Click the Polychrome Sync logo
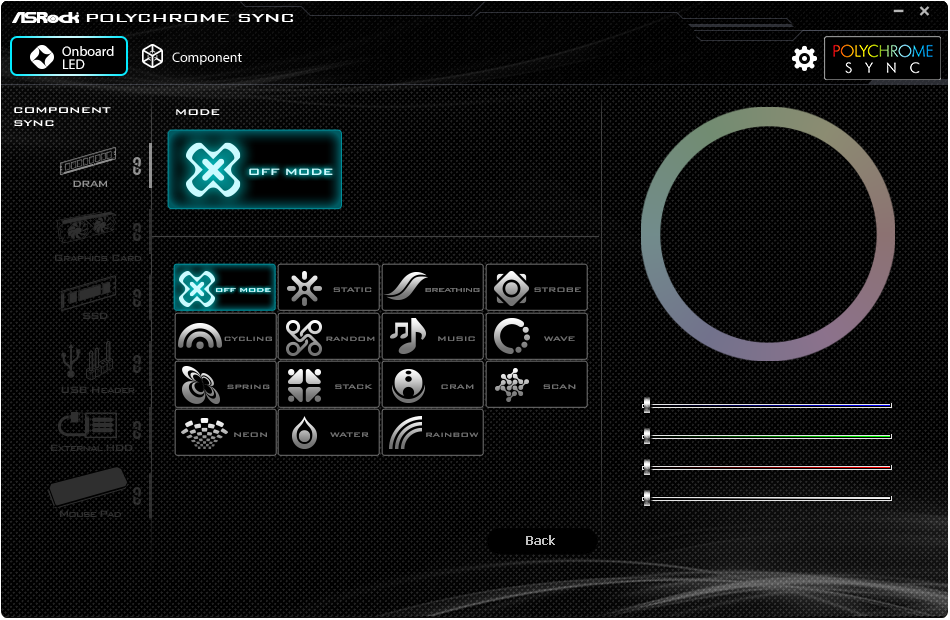This screenshot has width=950, height=620. [x=882, y=58]
